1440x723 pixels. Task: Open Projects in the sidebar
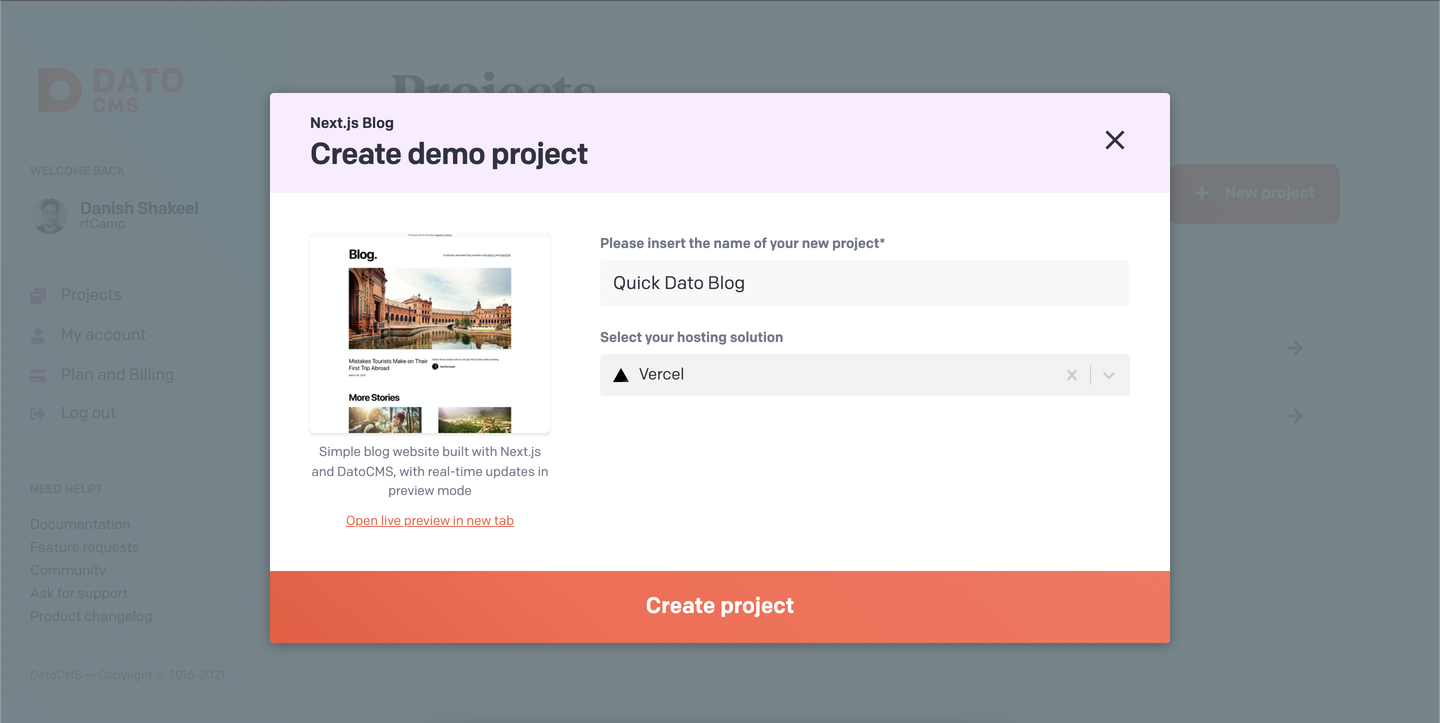coord(91,295)
